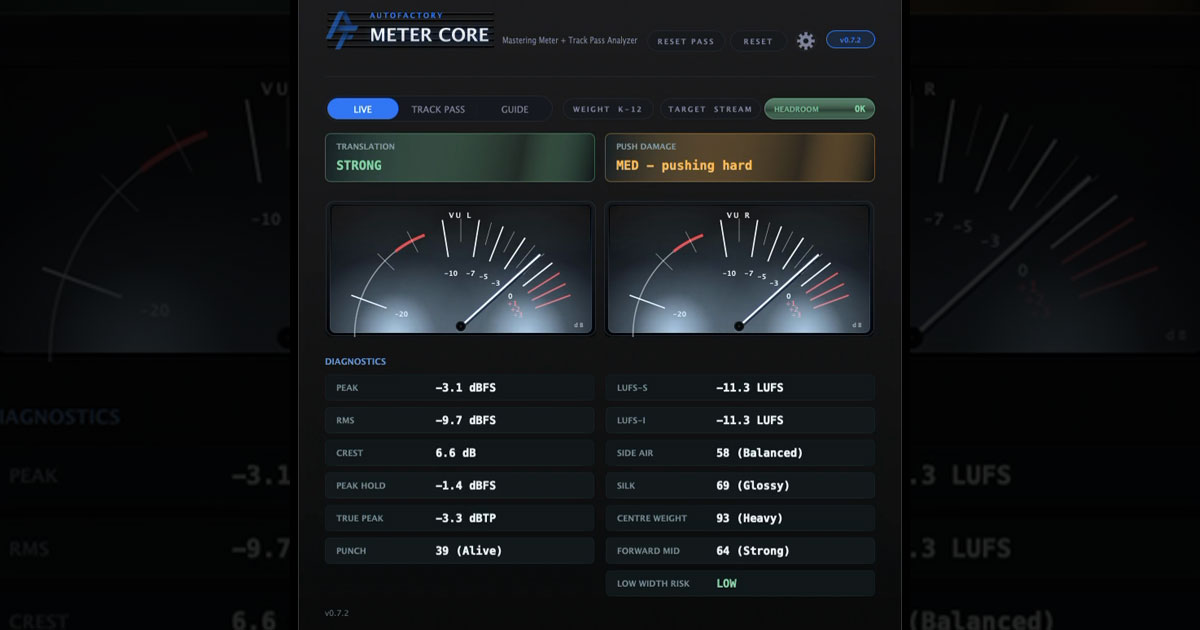This screenshot has width=1200, height=630.
Task: Click the Reset button
Action: (758, 41)
